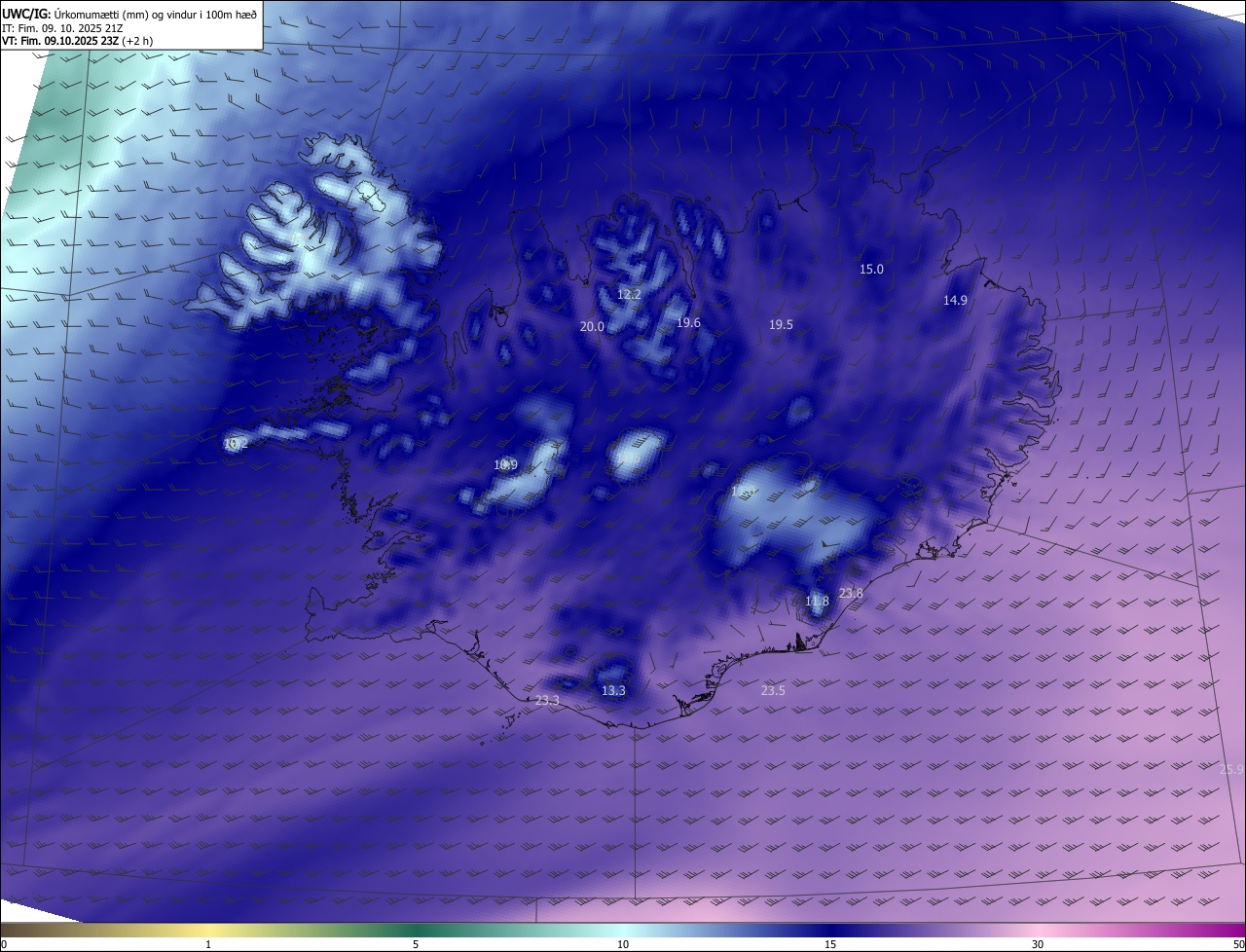Click the 14.9 value label
The image size is (1246, 952).
pos(955,301)
